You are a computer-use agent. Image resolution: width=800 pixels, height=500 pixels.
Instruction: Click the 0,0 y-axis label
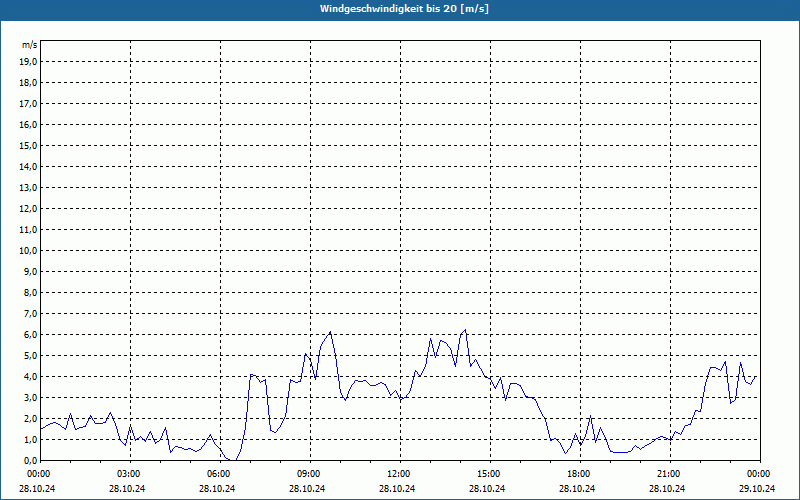coord(30,460)
